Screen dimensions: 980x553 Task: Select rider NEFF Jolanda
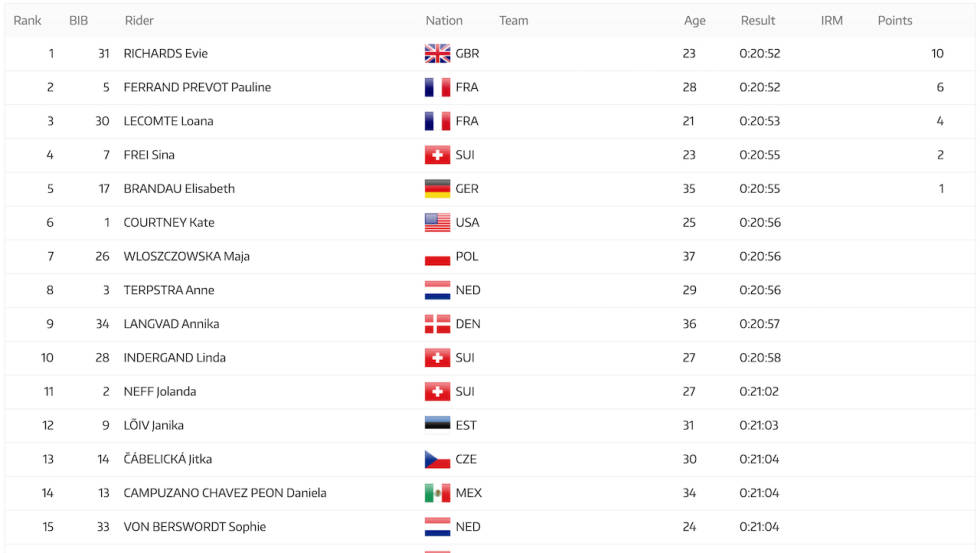160,392
